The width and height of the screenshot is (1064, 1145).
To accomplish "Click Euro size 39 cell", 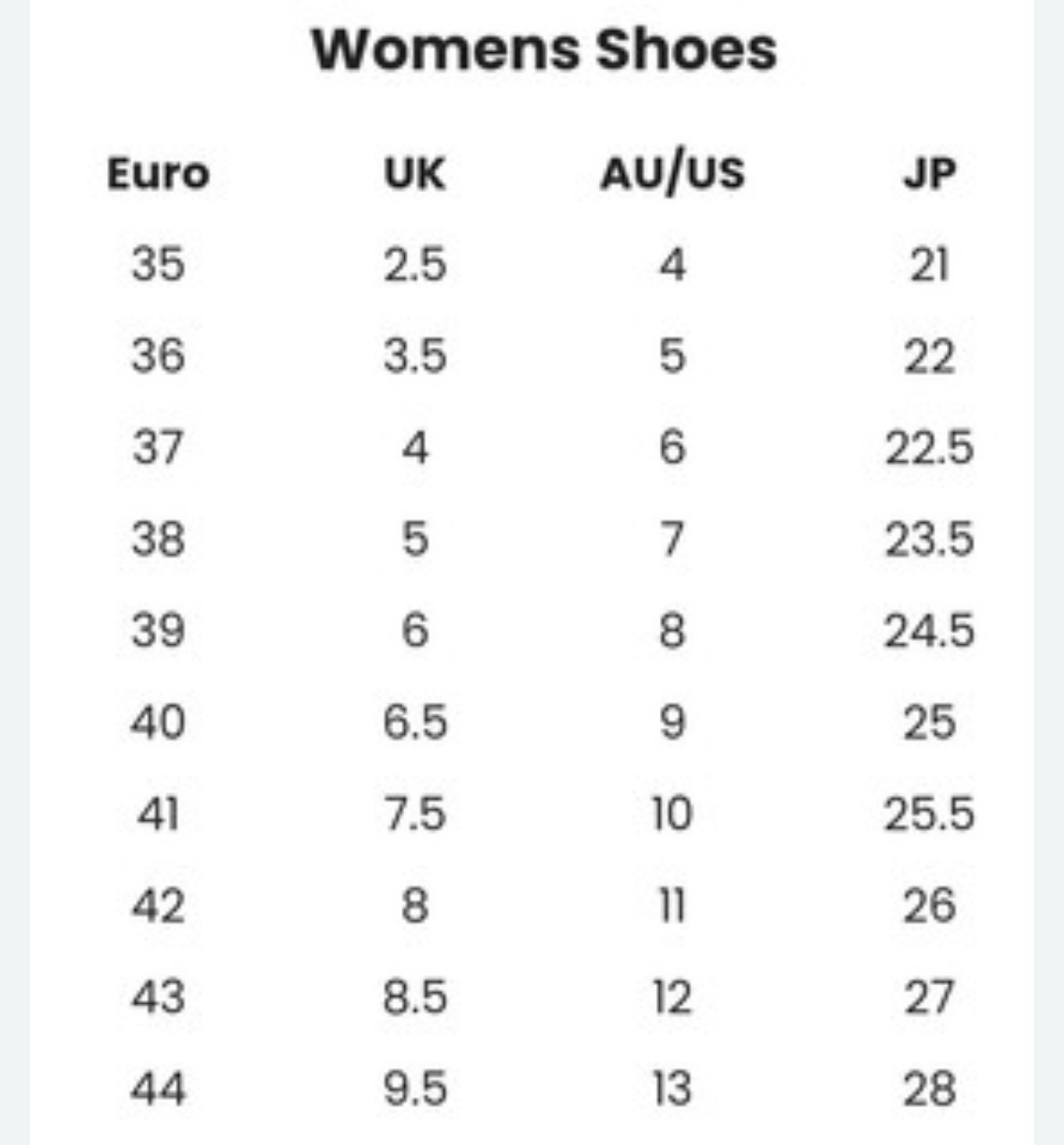I will (158, 631).
